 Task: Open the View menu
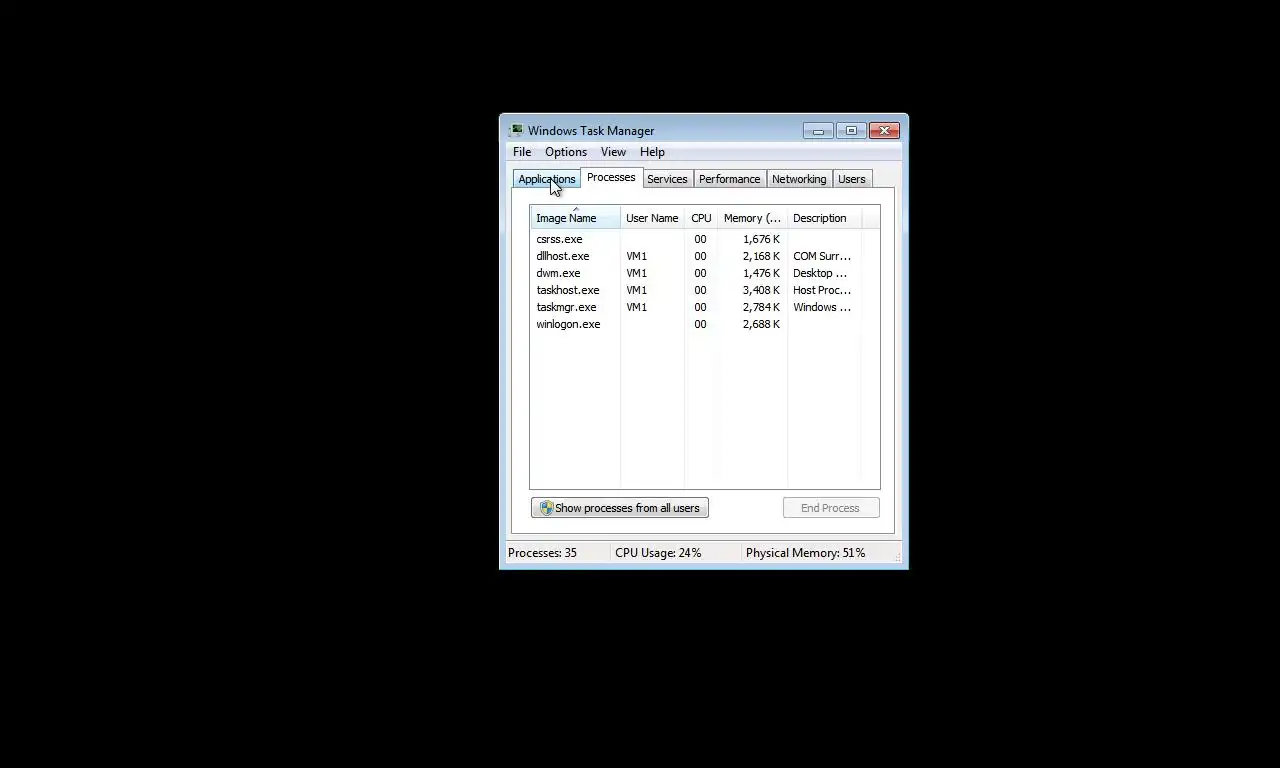pyautogui.click(x=613, y=152)
